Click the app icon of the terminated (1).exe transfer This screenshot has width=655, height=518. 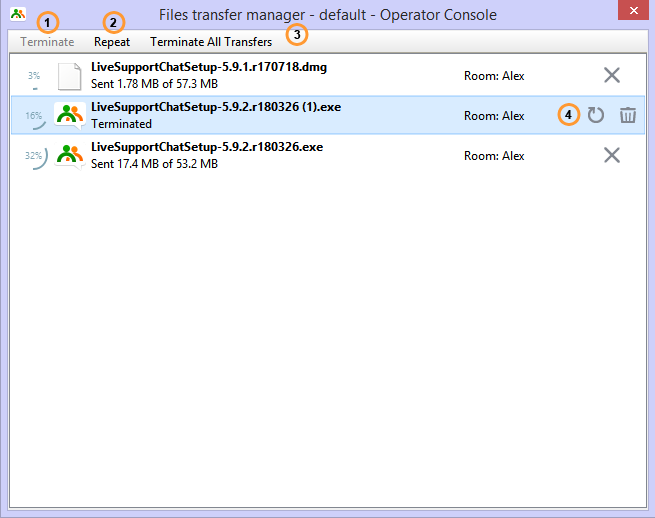click(69, 116)
